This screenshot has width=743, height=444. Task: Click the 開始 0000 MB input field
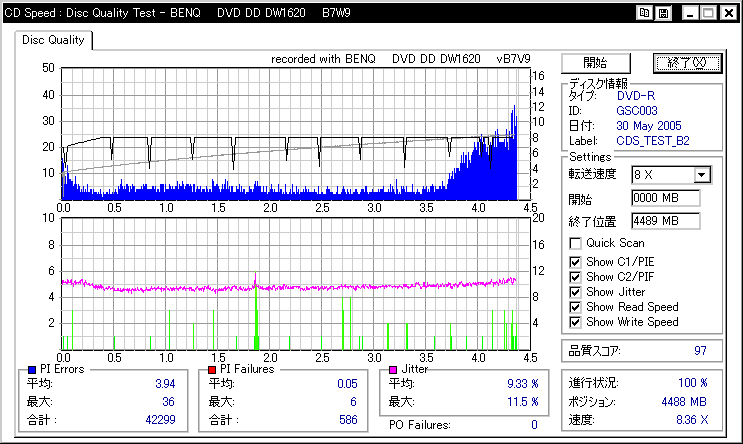pos(666,198)
